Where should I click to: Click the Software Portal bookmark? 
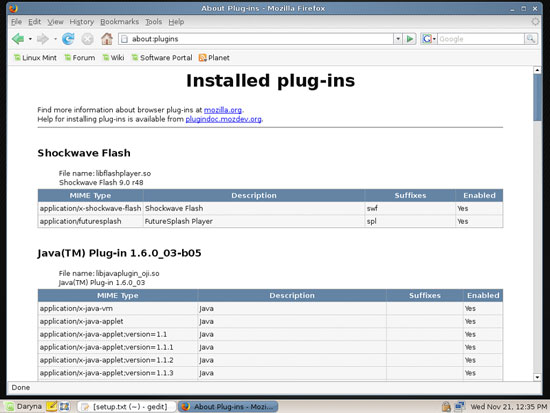click(162, 58)
